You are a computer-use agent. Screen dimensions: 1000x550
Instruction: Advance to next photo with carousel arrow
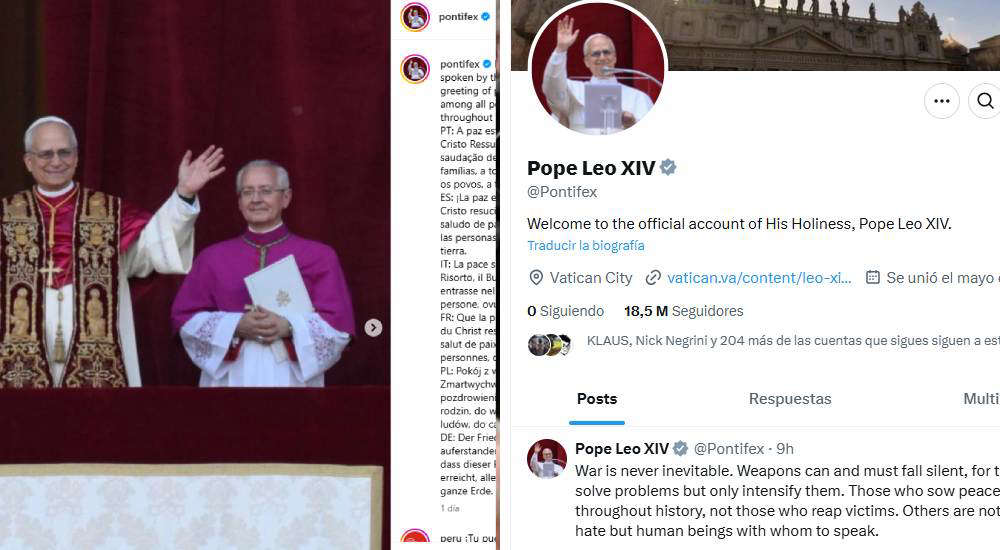pyautogui.click(x=373, y=327)
